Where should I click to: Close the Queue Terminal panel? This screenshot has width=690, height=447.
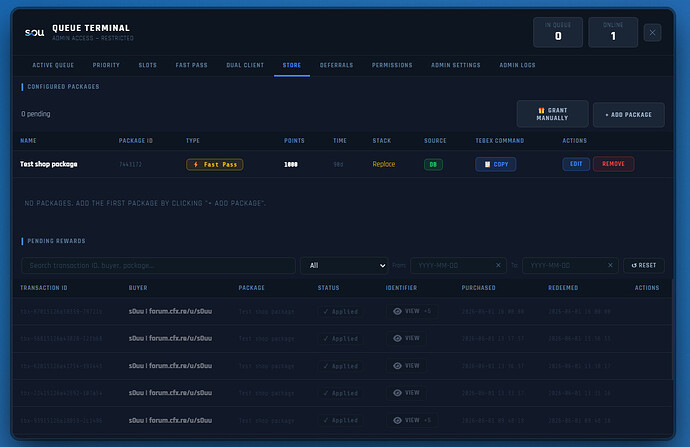652,33
